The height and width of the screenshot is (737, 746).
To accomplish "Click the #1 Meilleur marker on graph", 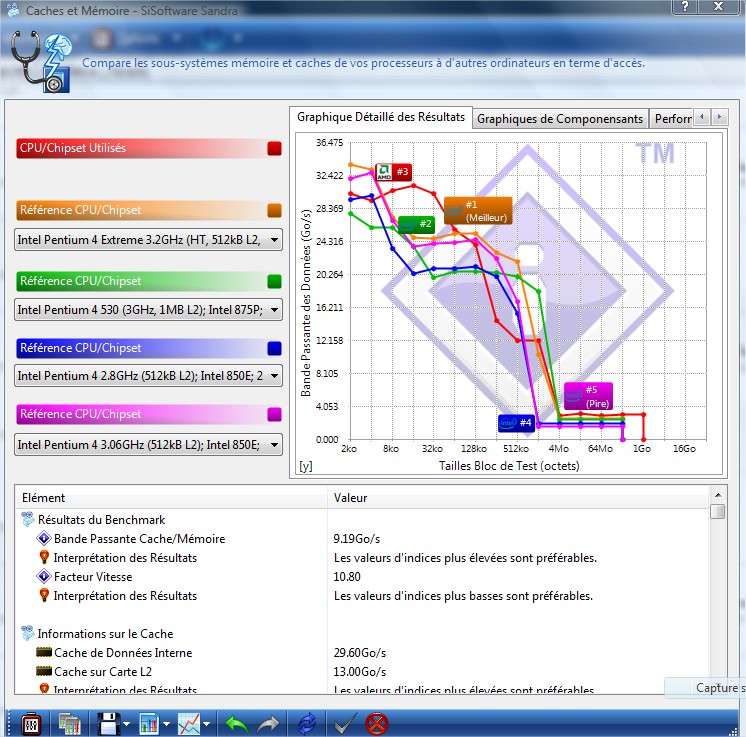I will point(478,210).
